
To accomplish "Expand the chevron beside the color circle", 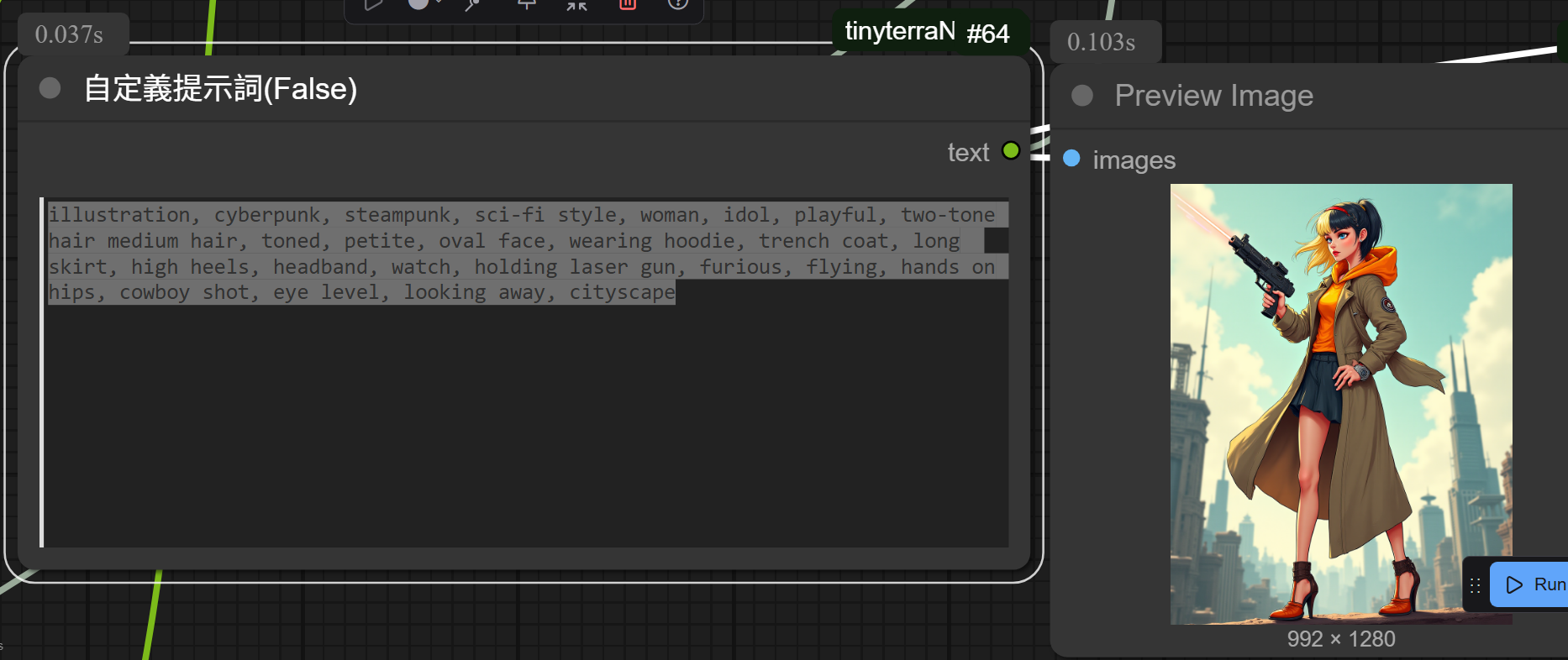I will coord(439,3).
